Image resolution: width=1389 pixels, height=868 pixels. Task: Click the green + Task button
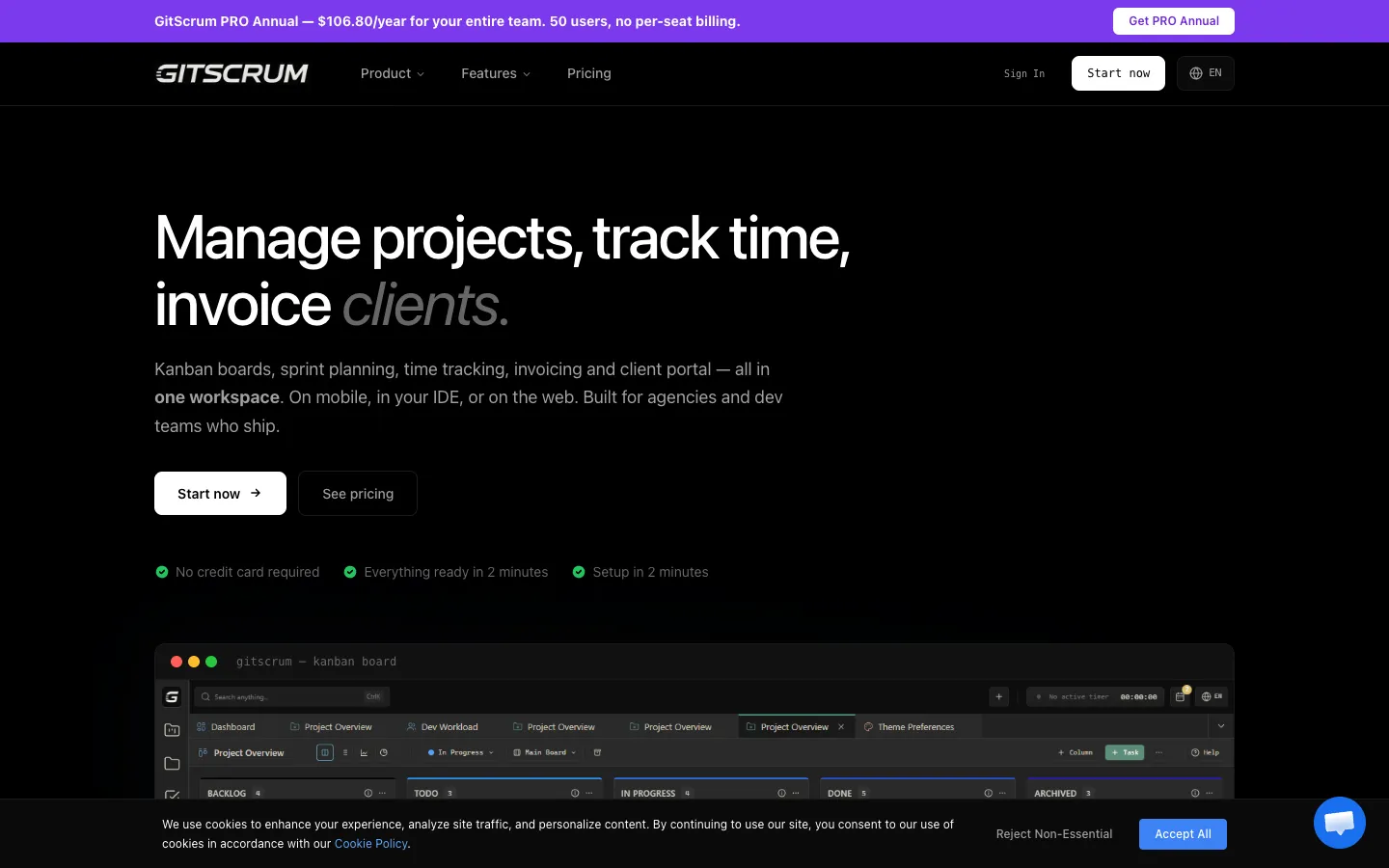coord(1125,752)
